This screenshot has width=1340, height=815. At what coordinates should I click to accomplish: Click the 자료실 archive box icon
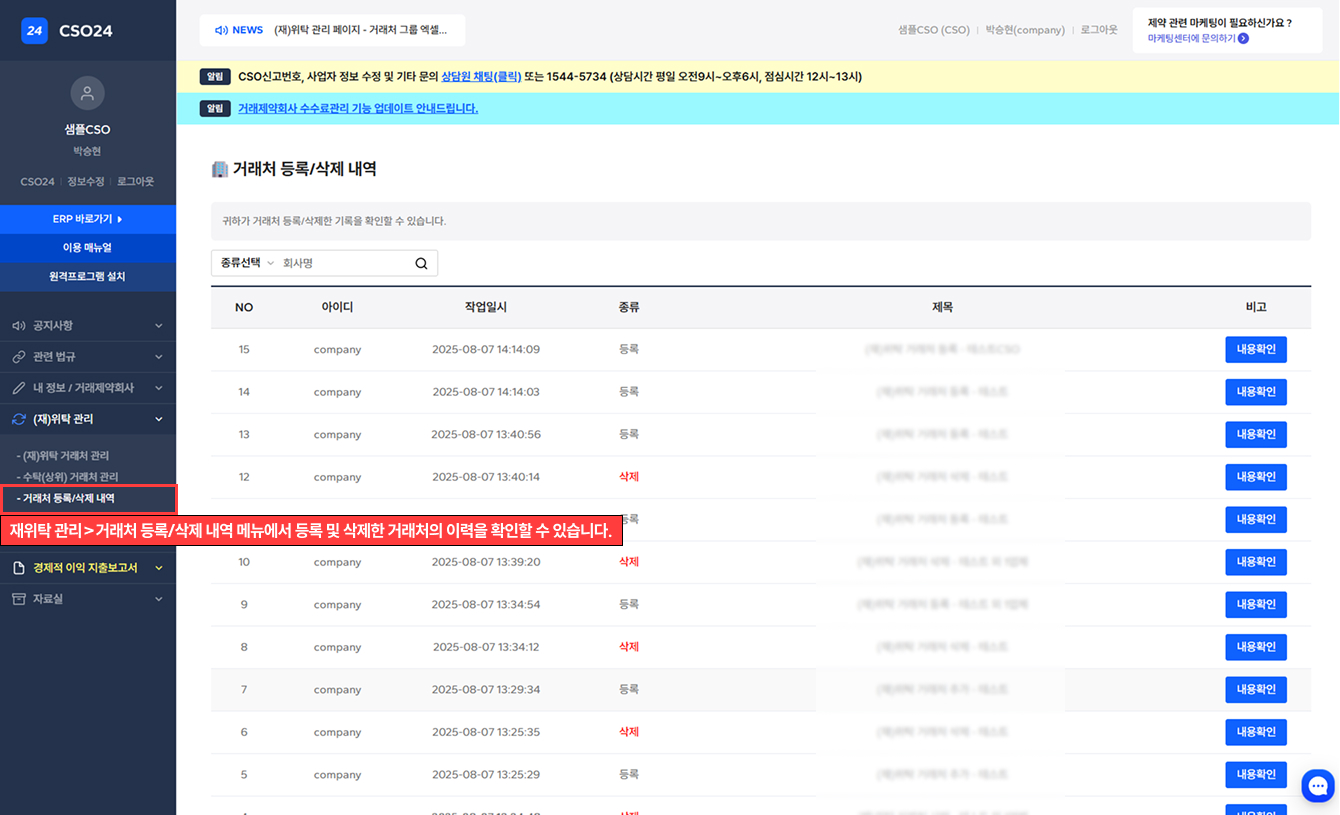[x=18, y=599]
